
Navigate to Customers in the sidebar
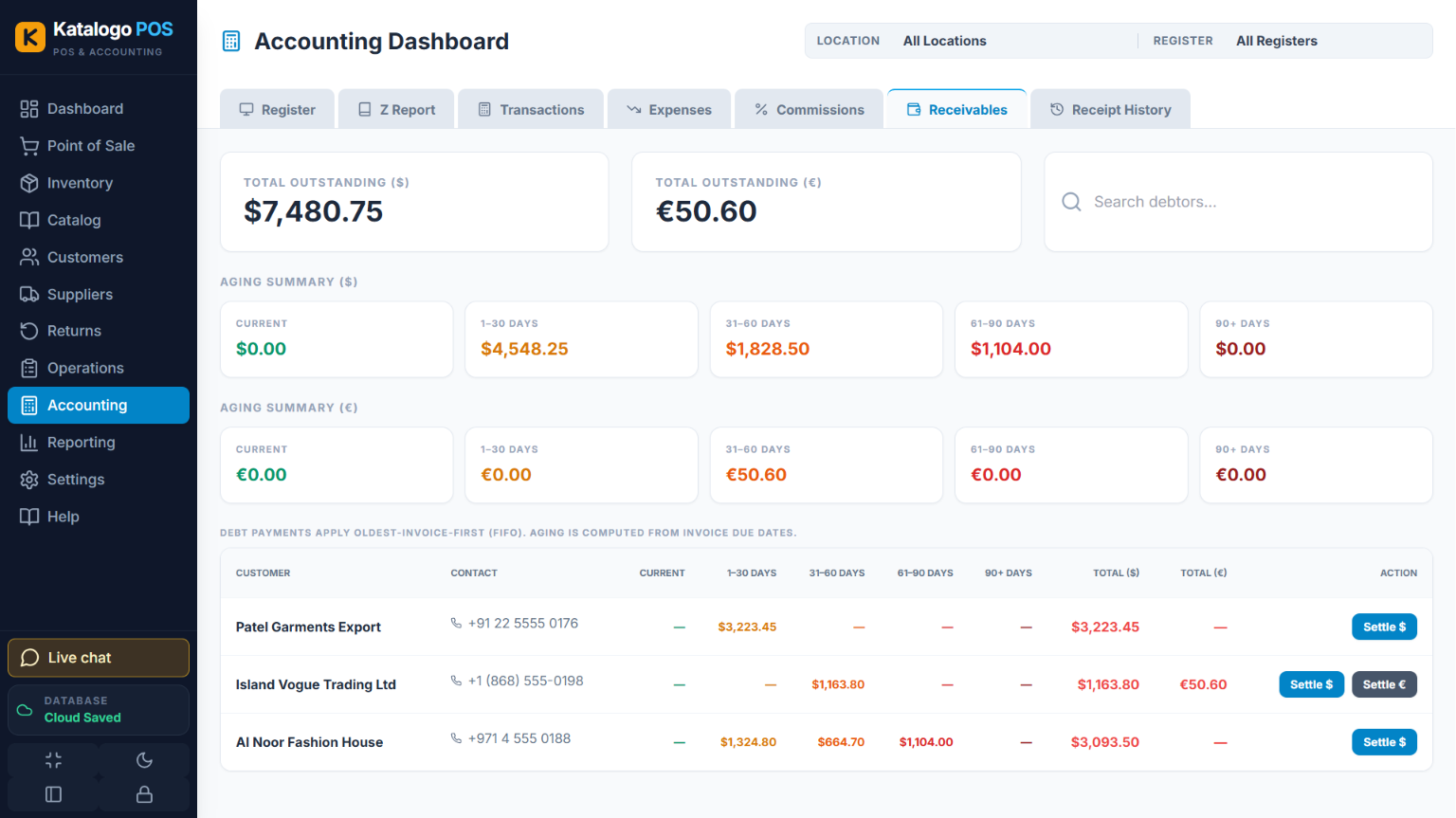(99, 257)
